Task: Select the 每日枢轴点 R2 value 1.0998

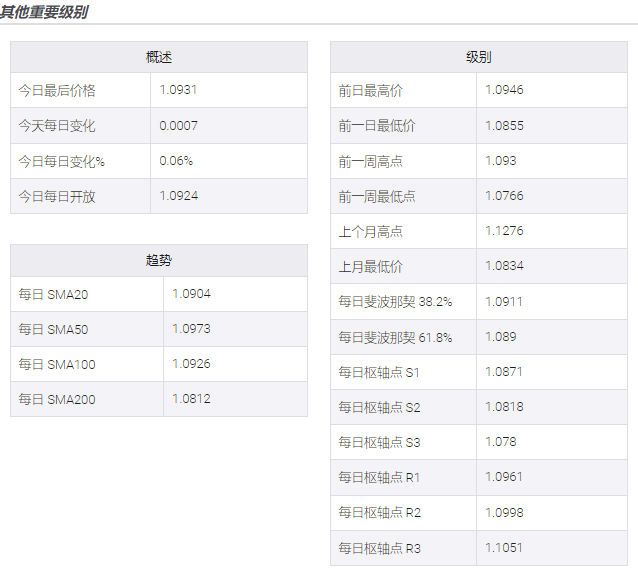Action: point(504,512)
